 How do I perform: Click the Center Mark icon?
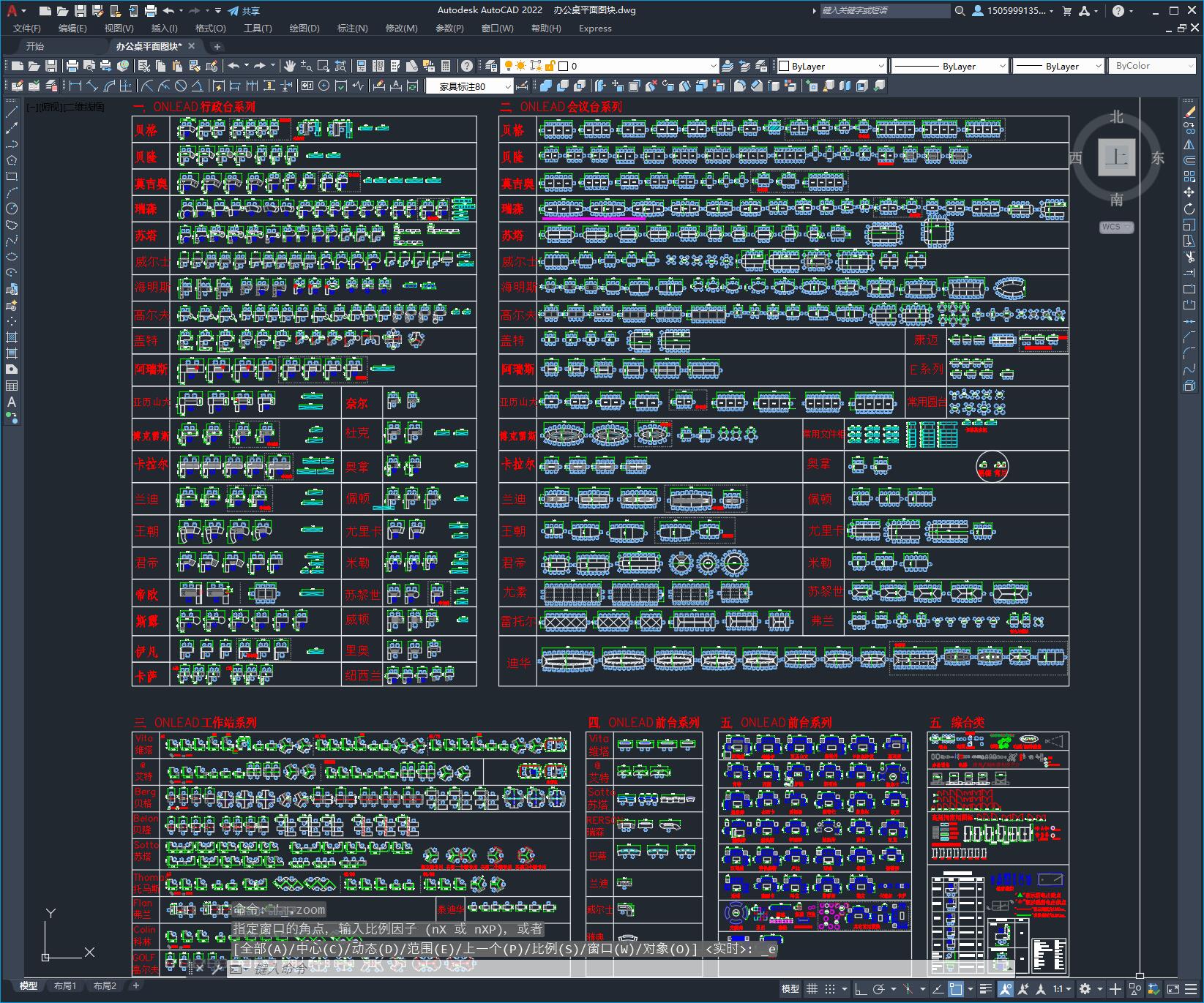click(x=324, y=86)
